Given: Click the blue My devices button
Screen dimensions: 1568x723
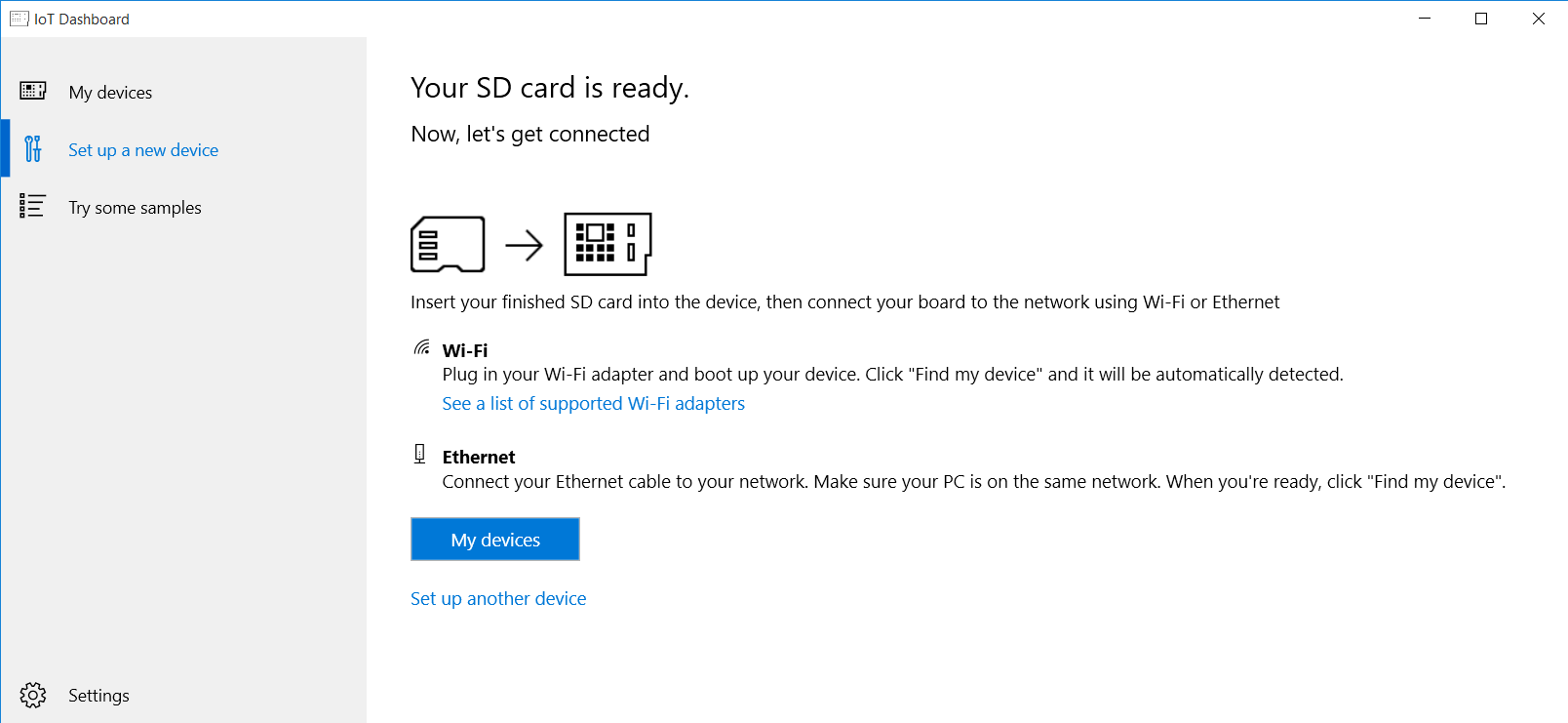Looking at the screenshot, I should coord(495,540).
